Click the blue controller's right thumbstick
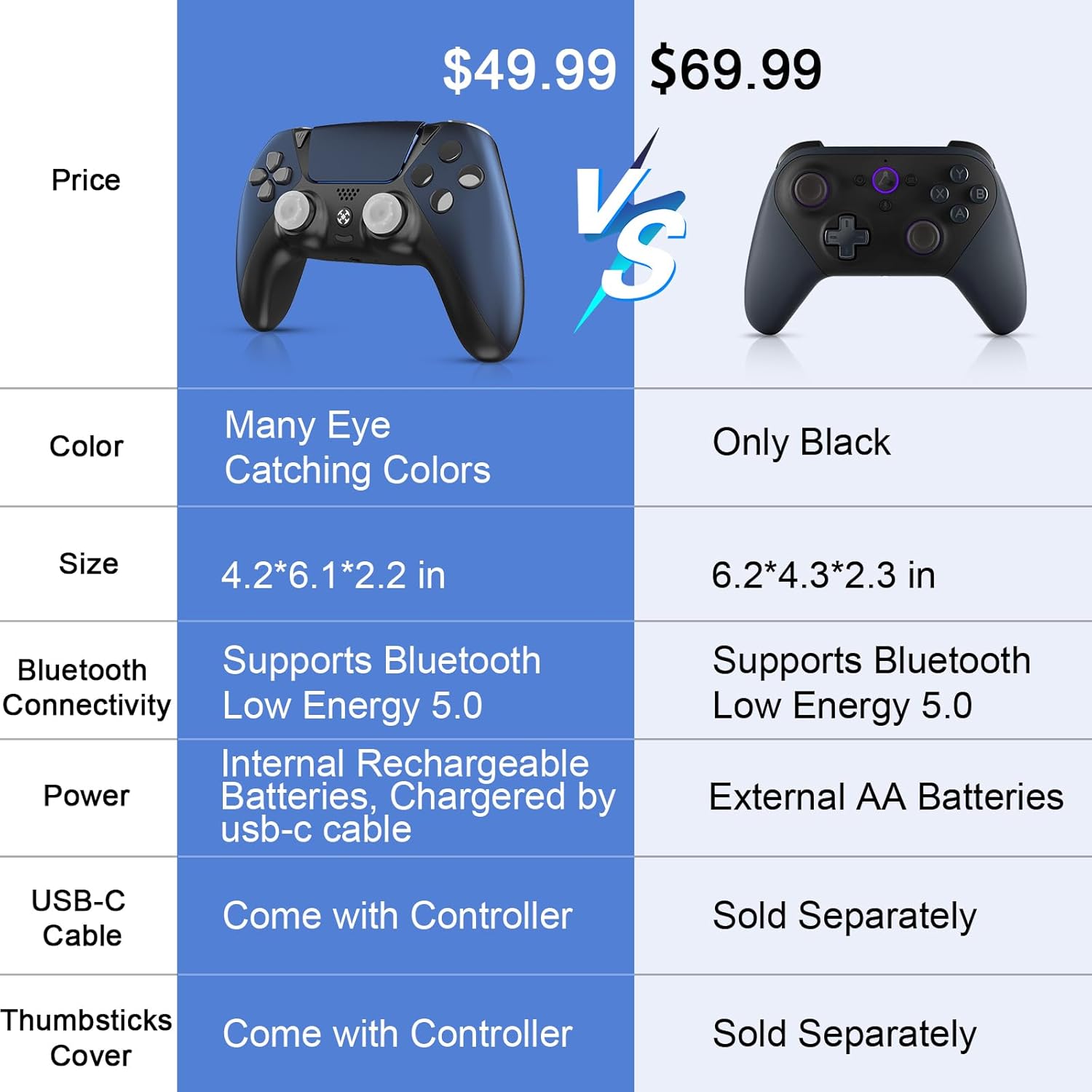 pyautogui.click(x=383, y=213)
